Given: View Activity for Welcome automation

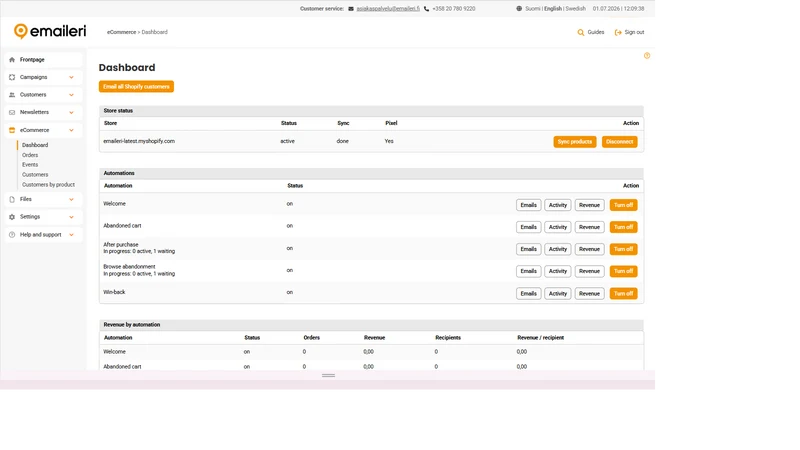Looking at the screenshot, I should [557, 205].
